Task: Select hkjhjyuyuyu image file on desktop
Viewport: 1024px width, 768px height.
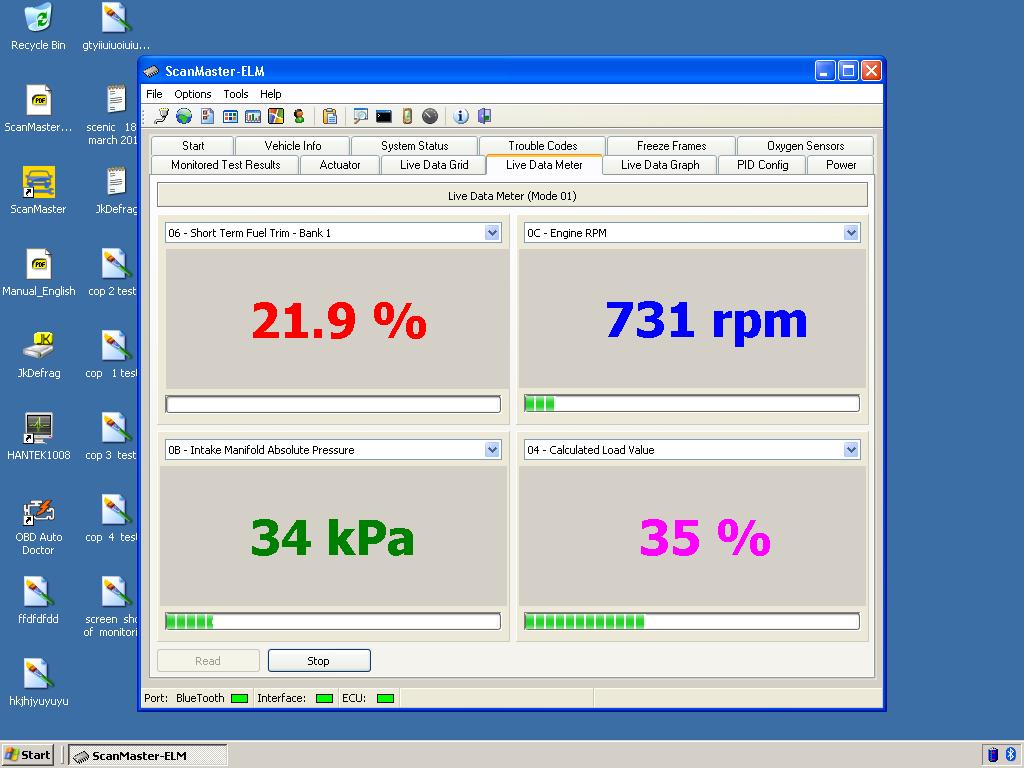Action: pos(39,682)
